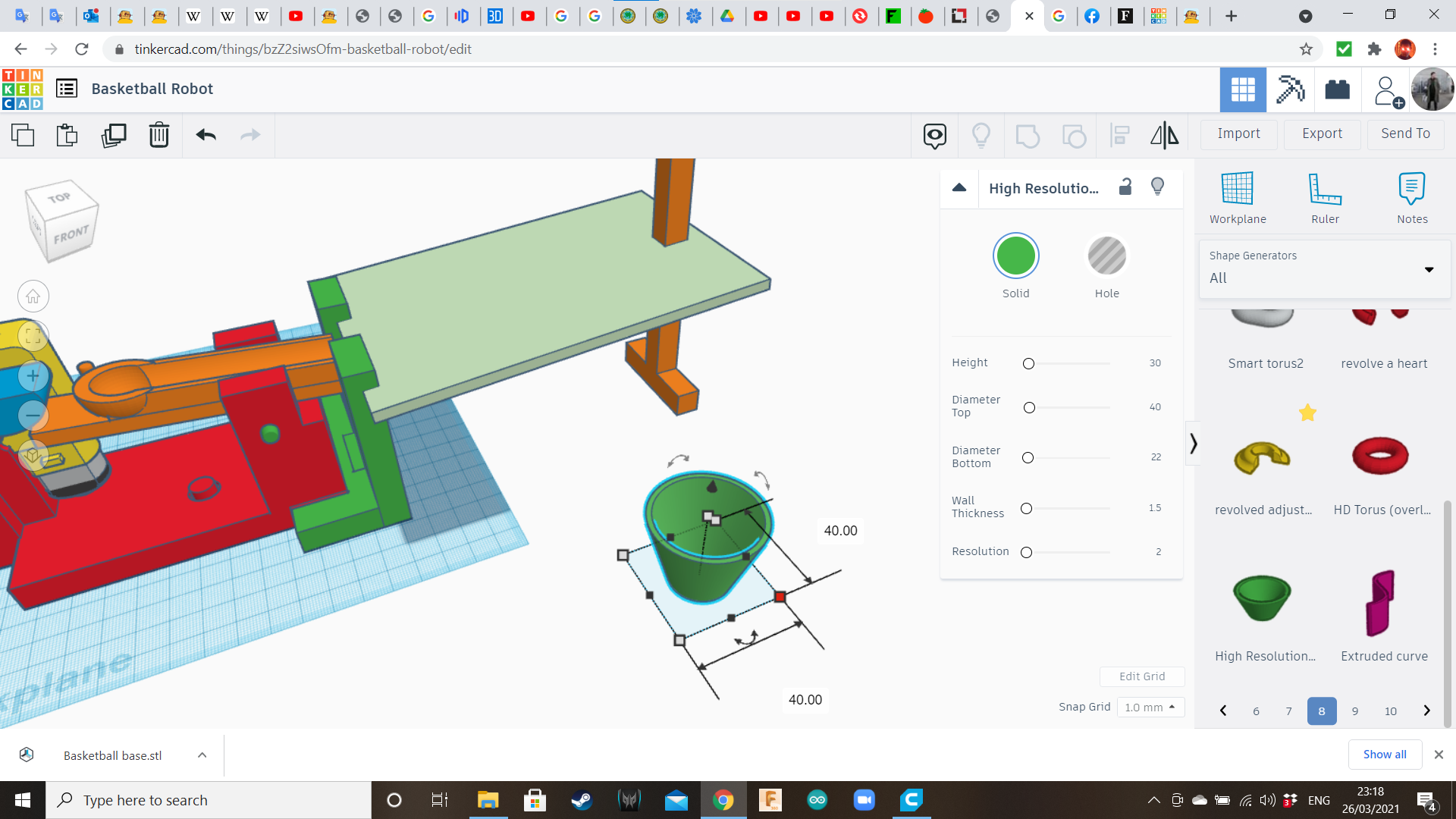1456x819 pixels.
Task: Undo the last action
Action: point(206,135)
